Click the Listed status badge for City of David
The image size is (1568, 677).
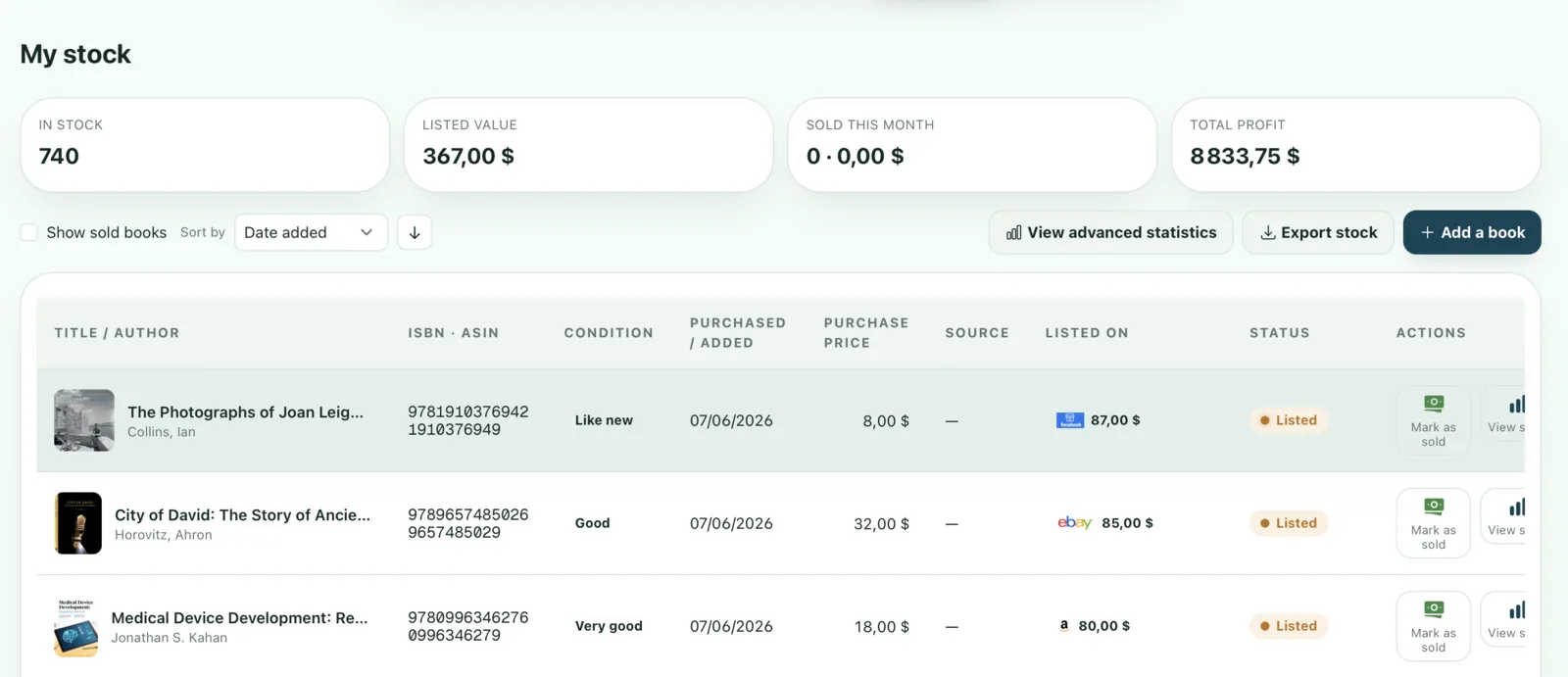(1288, 523)
